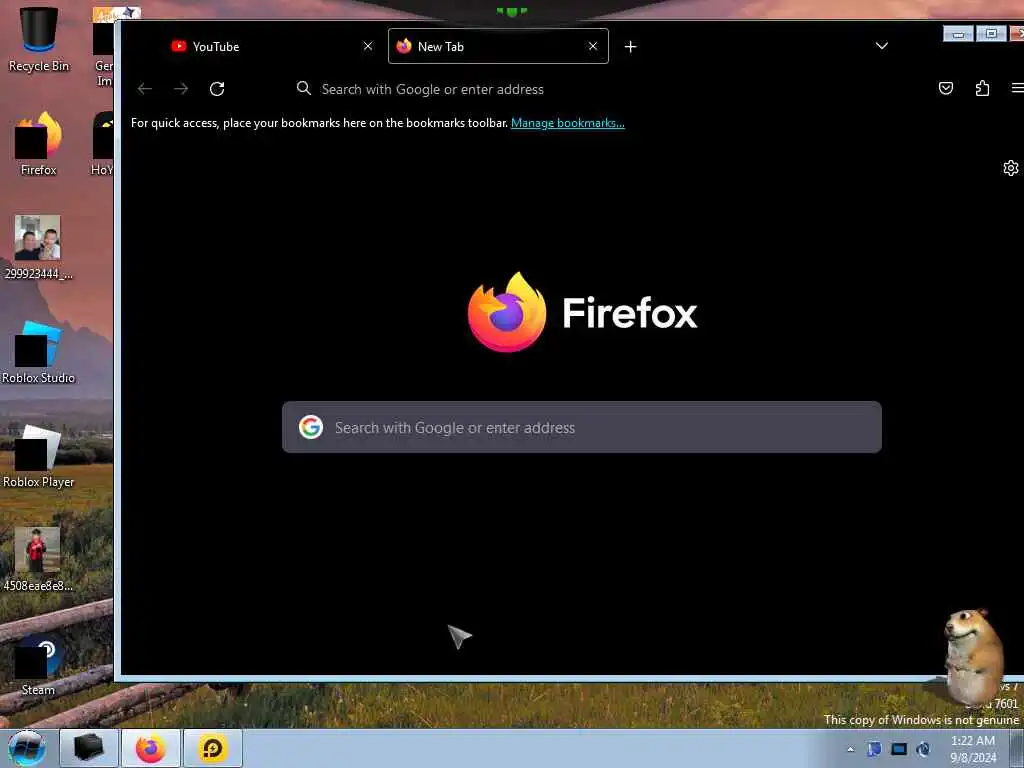Image resolution: width=1024 pixels, height=768 pixels.
Task: Reload the current page
Action: 217,89
